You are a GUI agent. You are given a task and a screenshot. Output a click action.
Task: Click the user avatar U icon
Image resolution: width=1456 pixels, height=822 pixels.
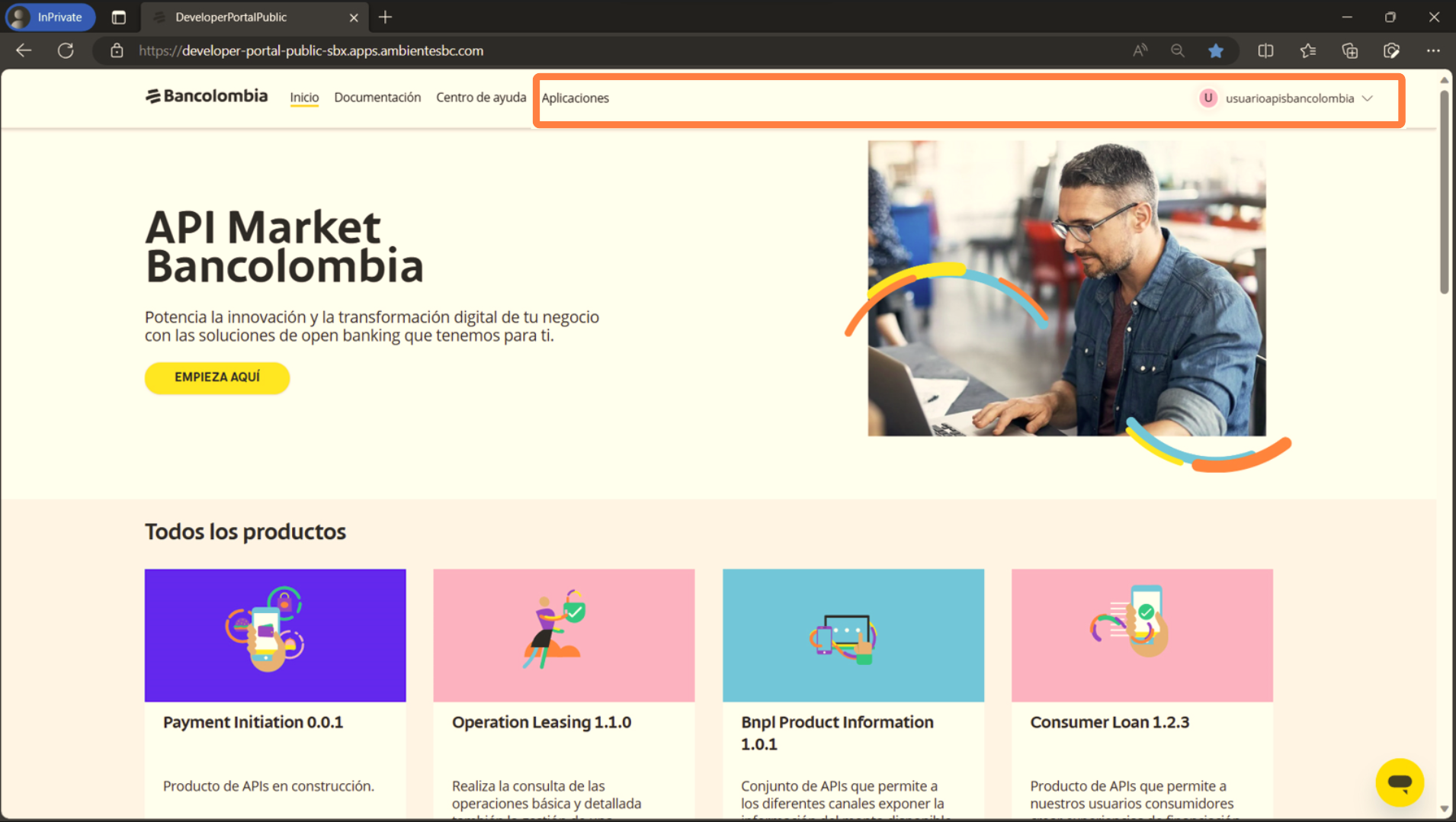(1207, 98)
